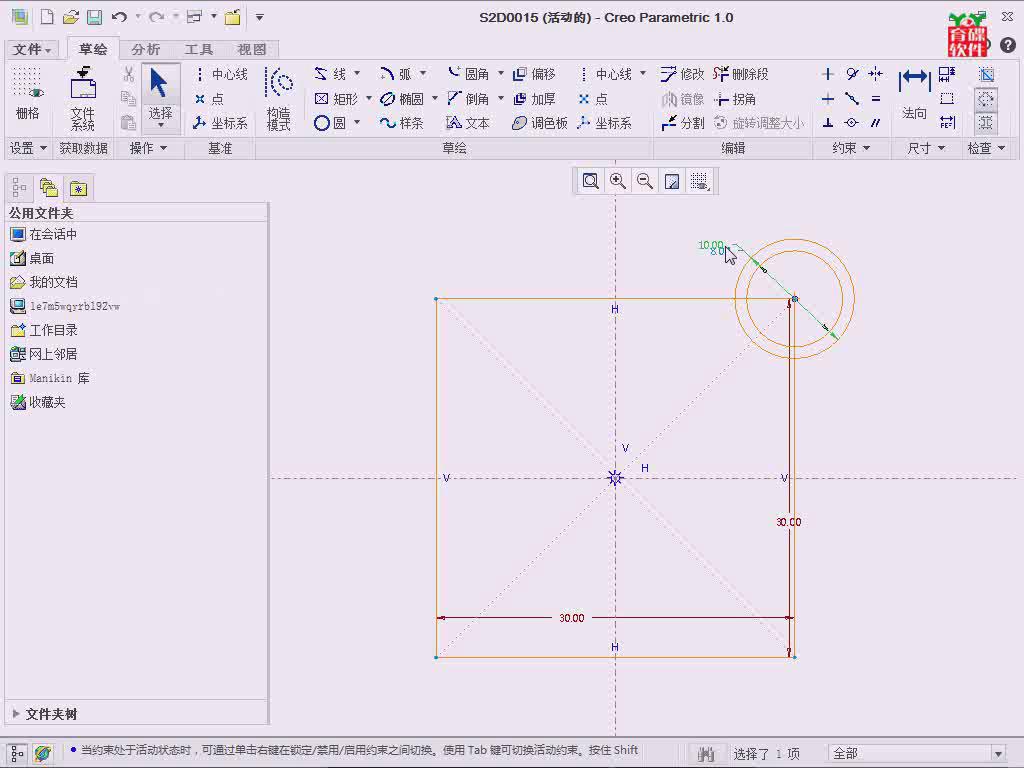Open the favorites navigator tab
The image size is (1024, 768).
78,189
